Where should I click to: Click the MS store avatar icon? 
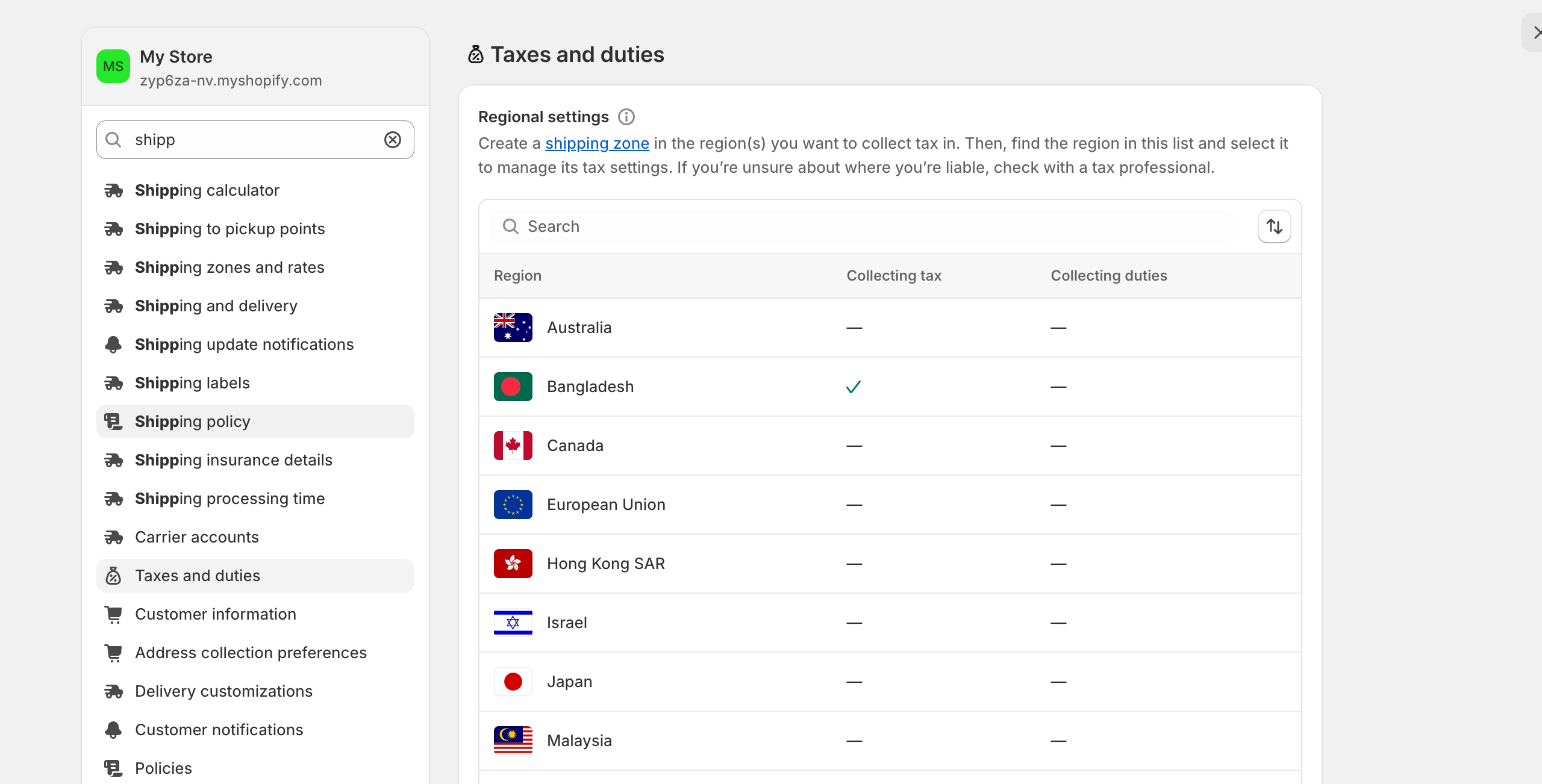[113, 66]
